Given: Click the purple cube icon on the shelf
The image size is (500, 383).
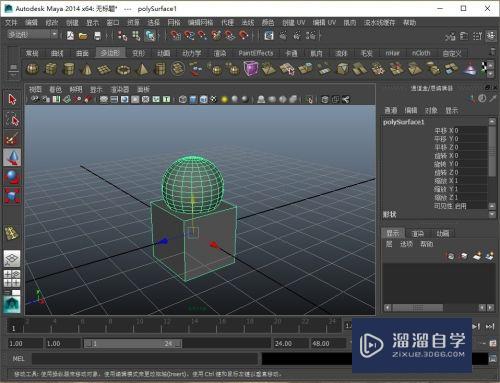Looking at the screenshot, I should 251,69.
